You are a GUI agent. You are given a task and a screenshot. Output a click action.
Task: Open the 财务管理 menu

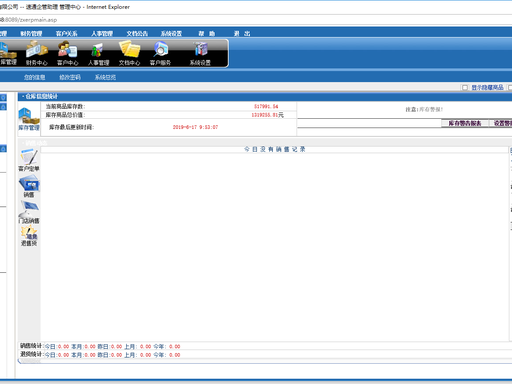tap(31, 33)
